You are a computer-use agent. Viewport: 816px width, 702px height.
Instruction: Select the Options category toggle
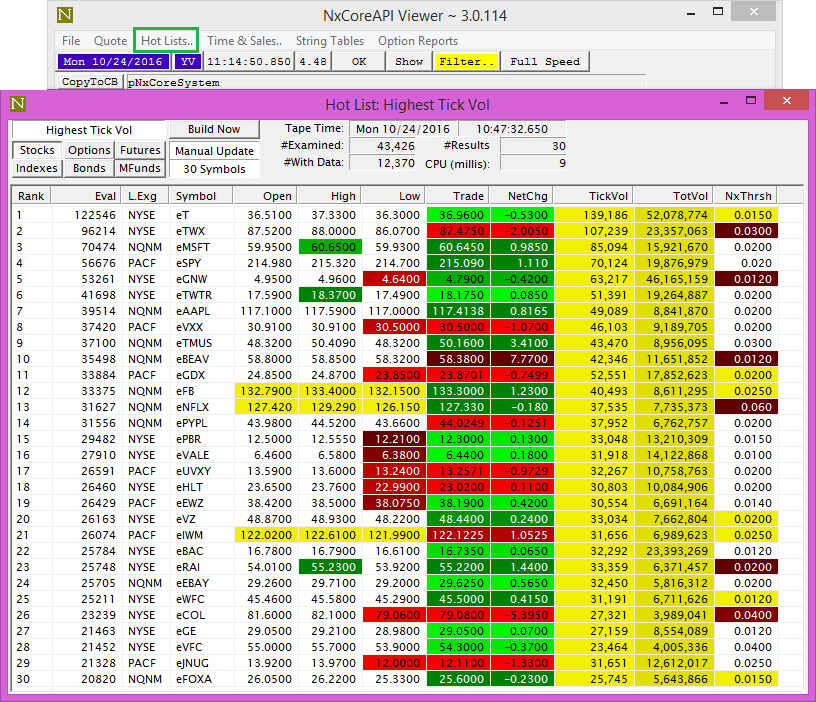click(x=89, y=150)
